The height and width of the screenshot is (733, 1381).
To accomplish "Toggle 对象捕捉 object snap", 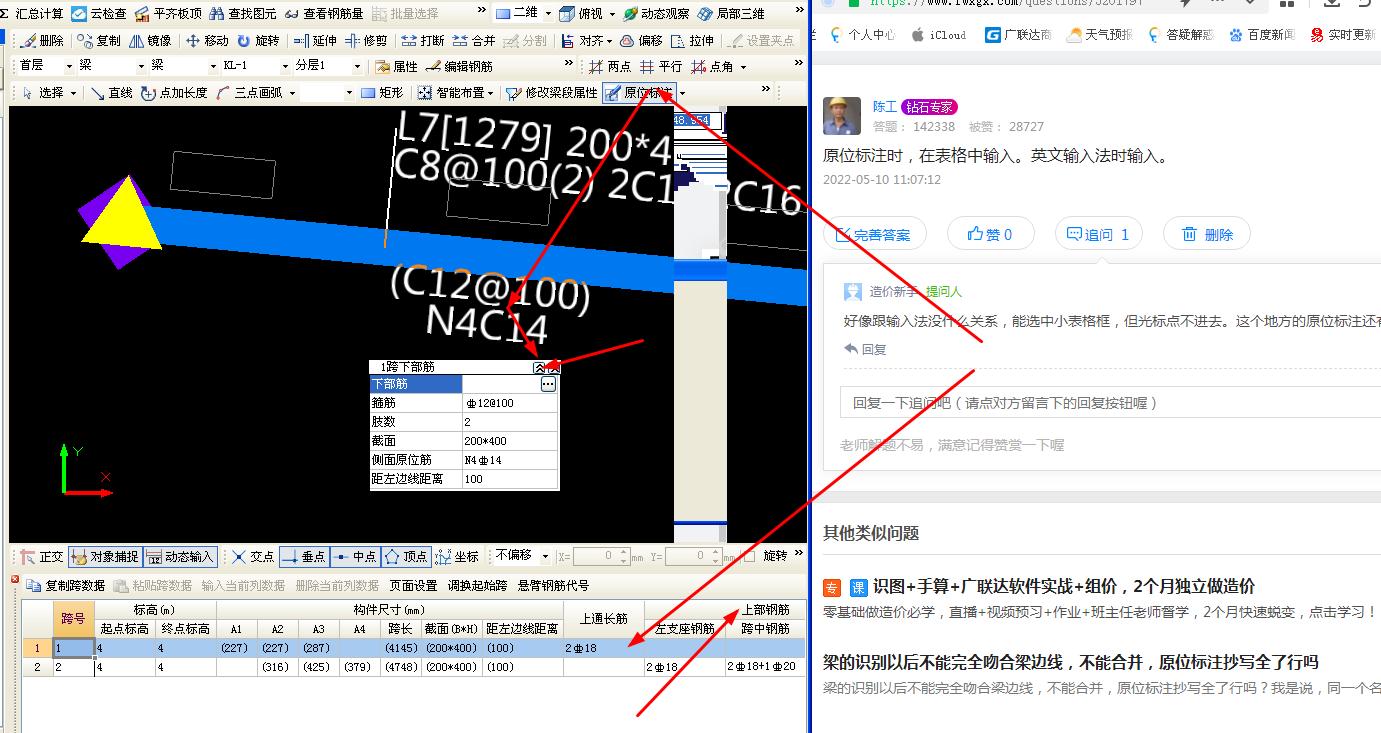I will (105, 556).
